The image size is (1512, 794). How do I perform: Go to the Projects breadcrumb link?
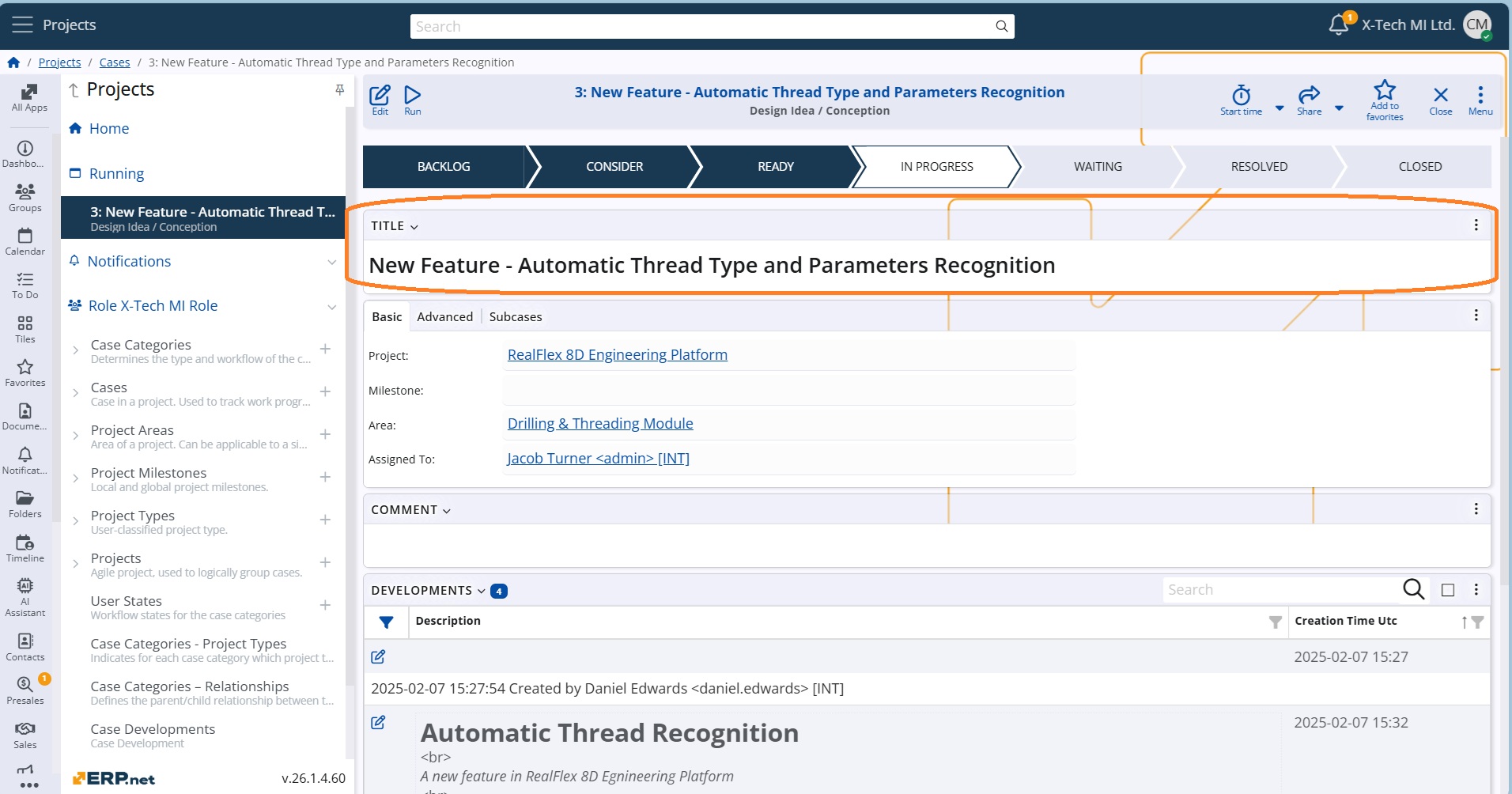click(59, 62)
